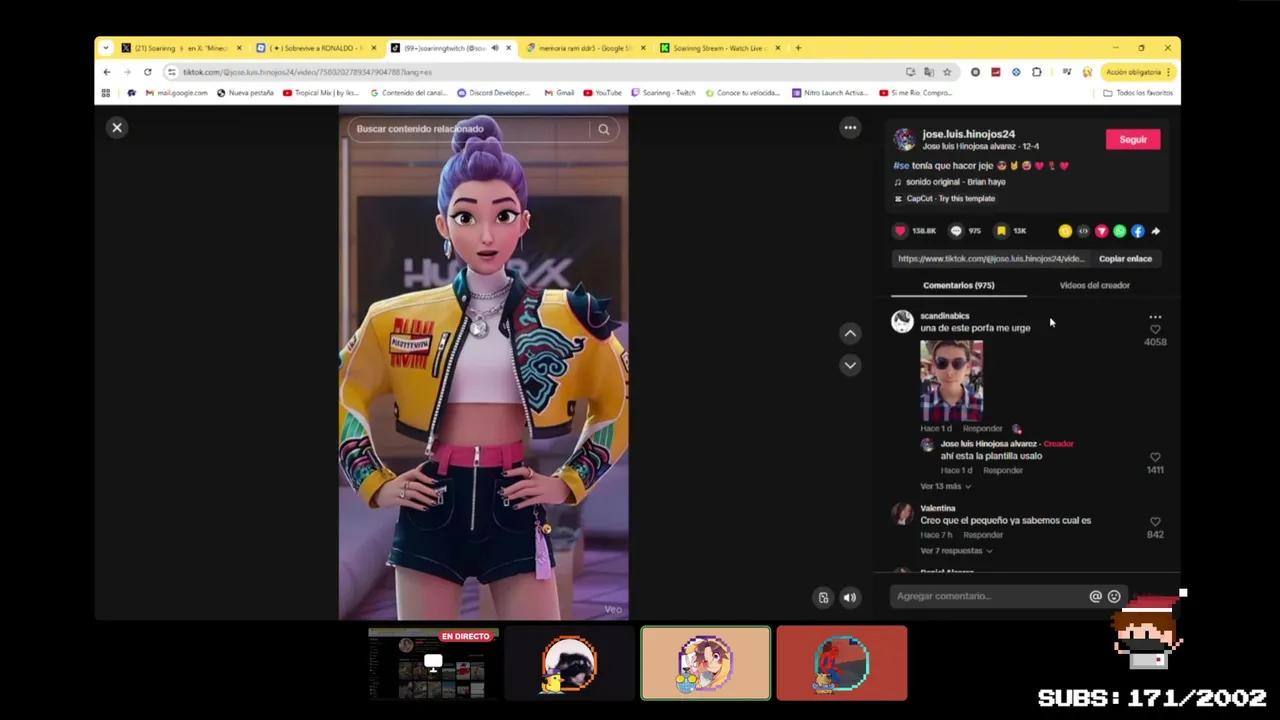Screen dimensions: 1280x720
Task: Switch to the X Soarinng browser tab
Action: (x=182, y=48)
